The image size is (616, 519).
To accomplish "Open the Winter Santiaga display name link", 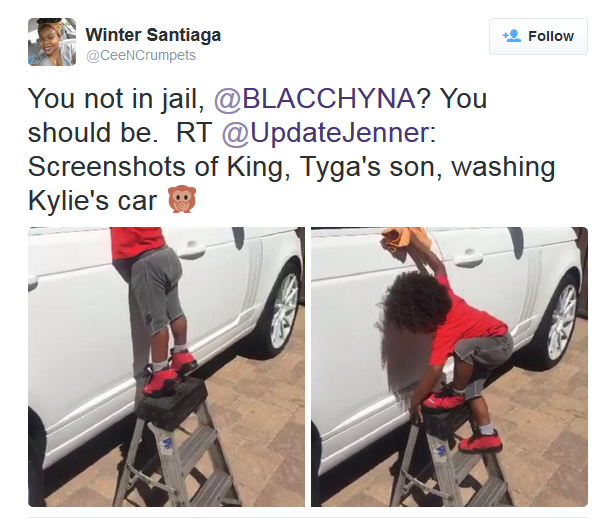I will 153,35.
